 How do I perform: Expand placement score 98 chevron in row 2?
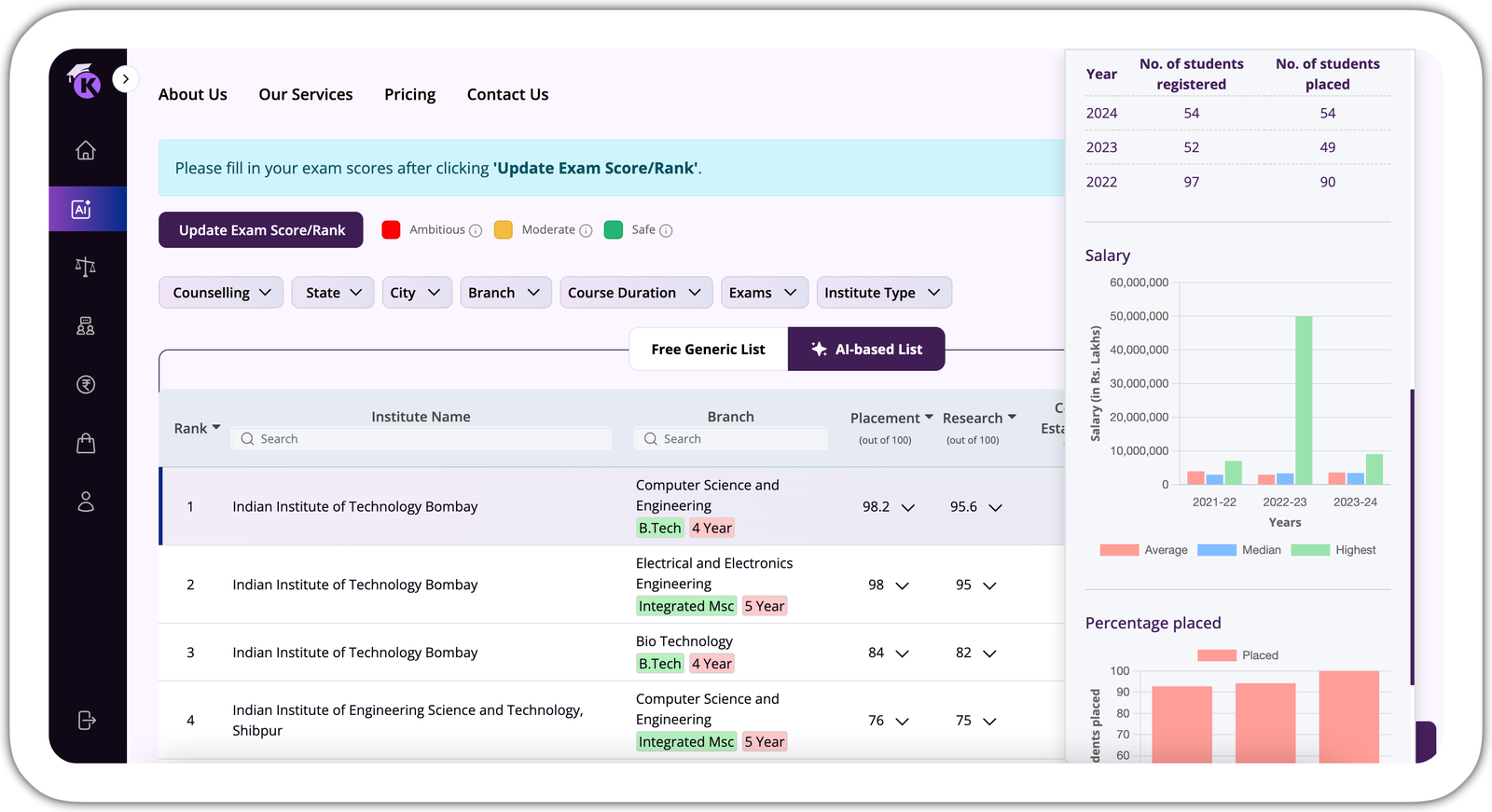tap(903, 586)
